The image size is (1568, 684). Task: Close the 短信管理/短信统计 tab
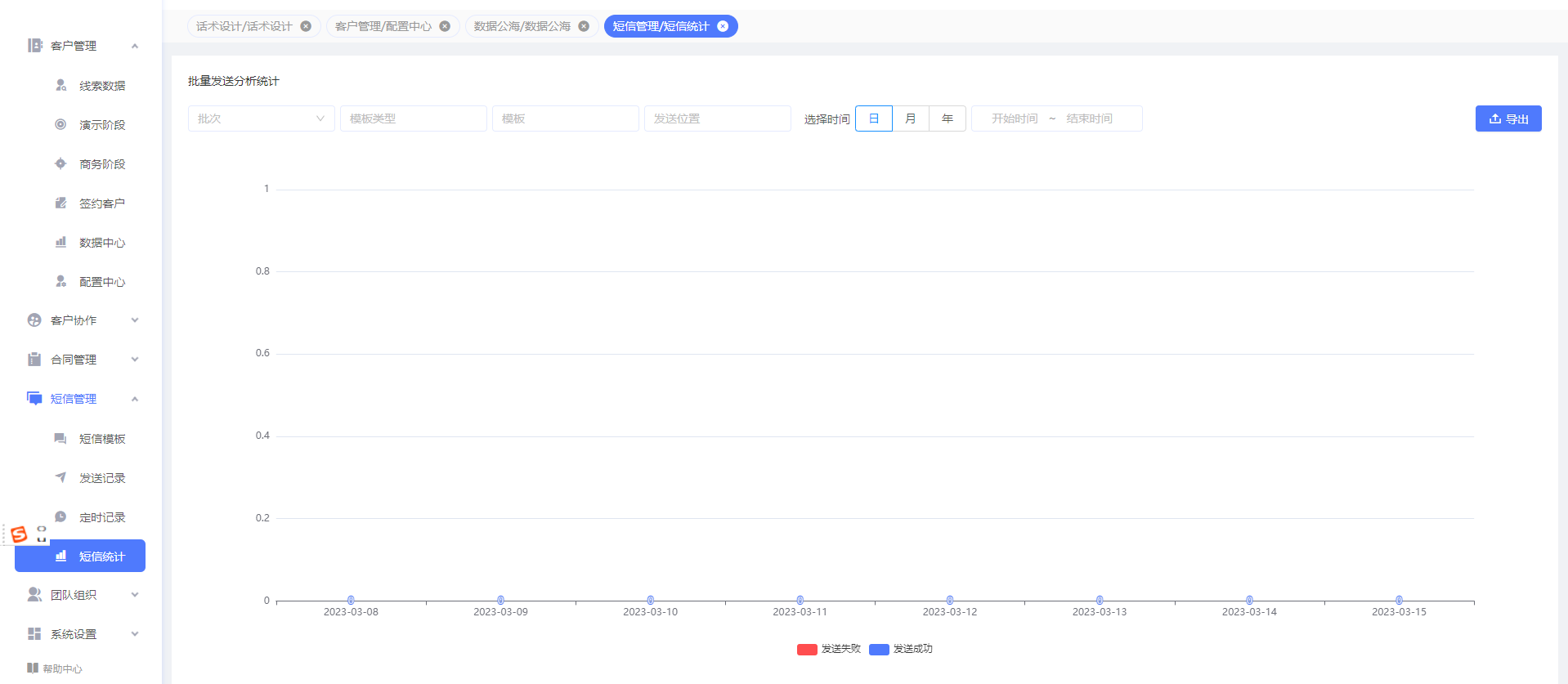point(723,26)
